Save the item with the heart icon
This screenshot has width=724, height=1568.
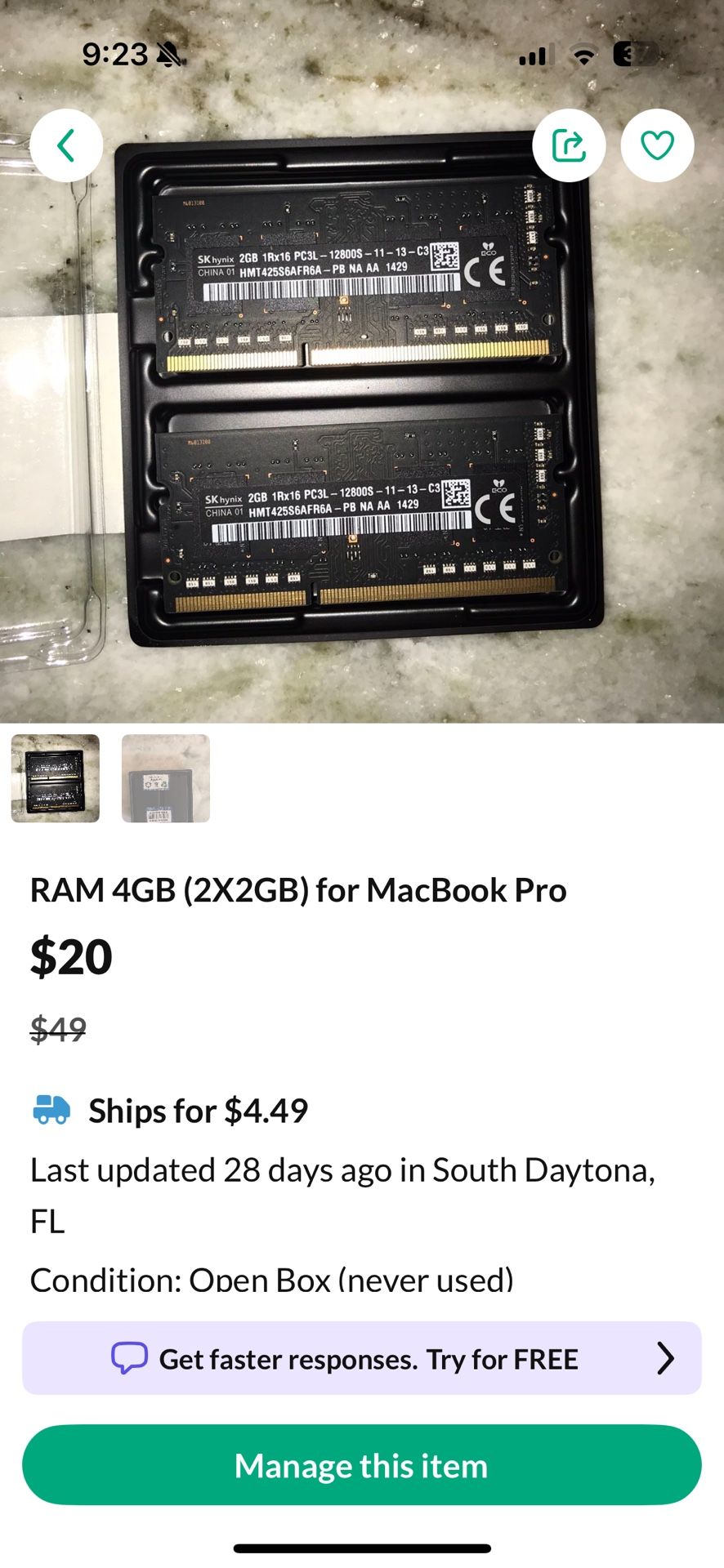(657, 145)
